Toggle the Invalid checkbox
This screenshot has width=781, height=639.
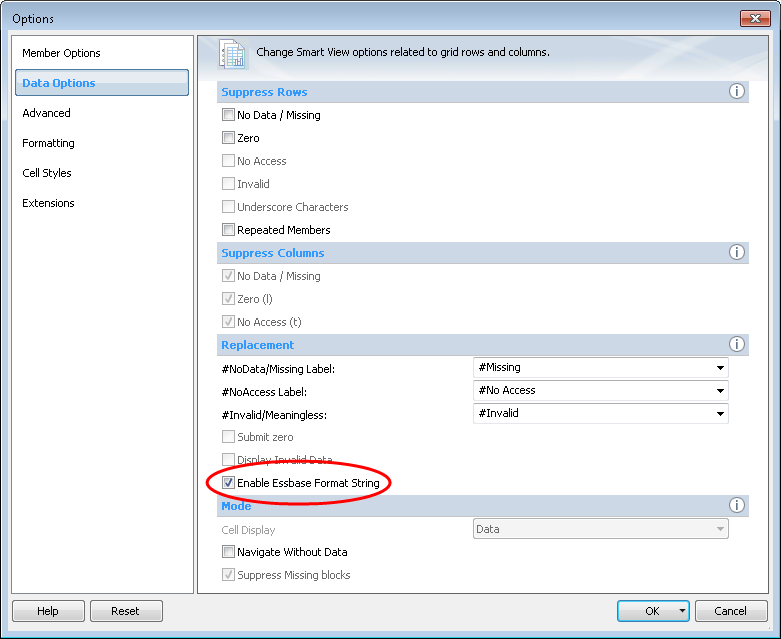click(x=228, y=183)
